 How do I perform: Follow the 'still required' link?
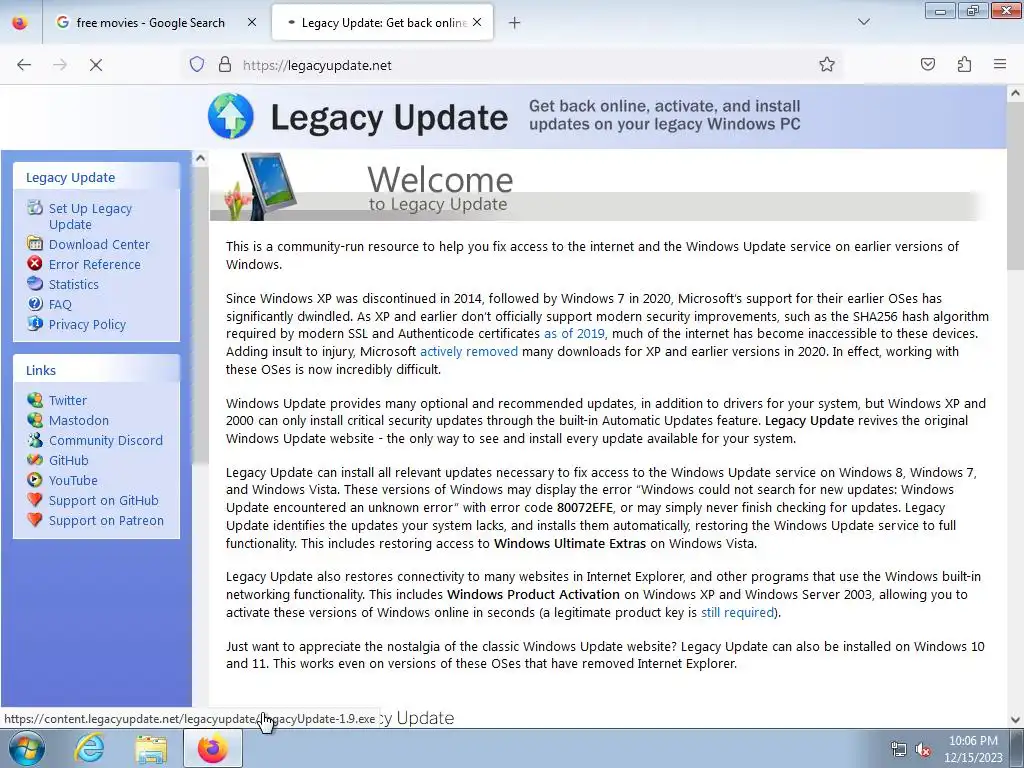tap(737, 613)
